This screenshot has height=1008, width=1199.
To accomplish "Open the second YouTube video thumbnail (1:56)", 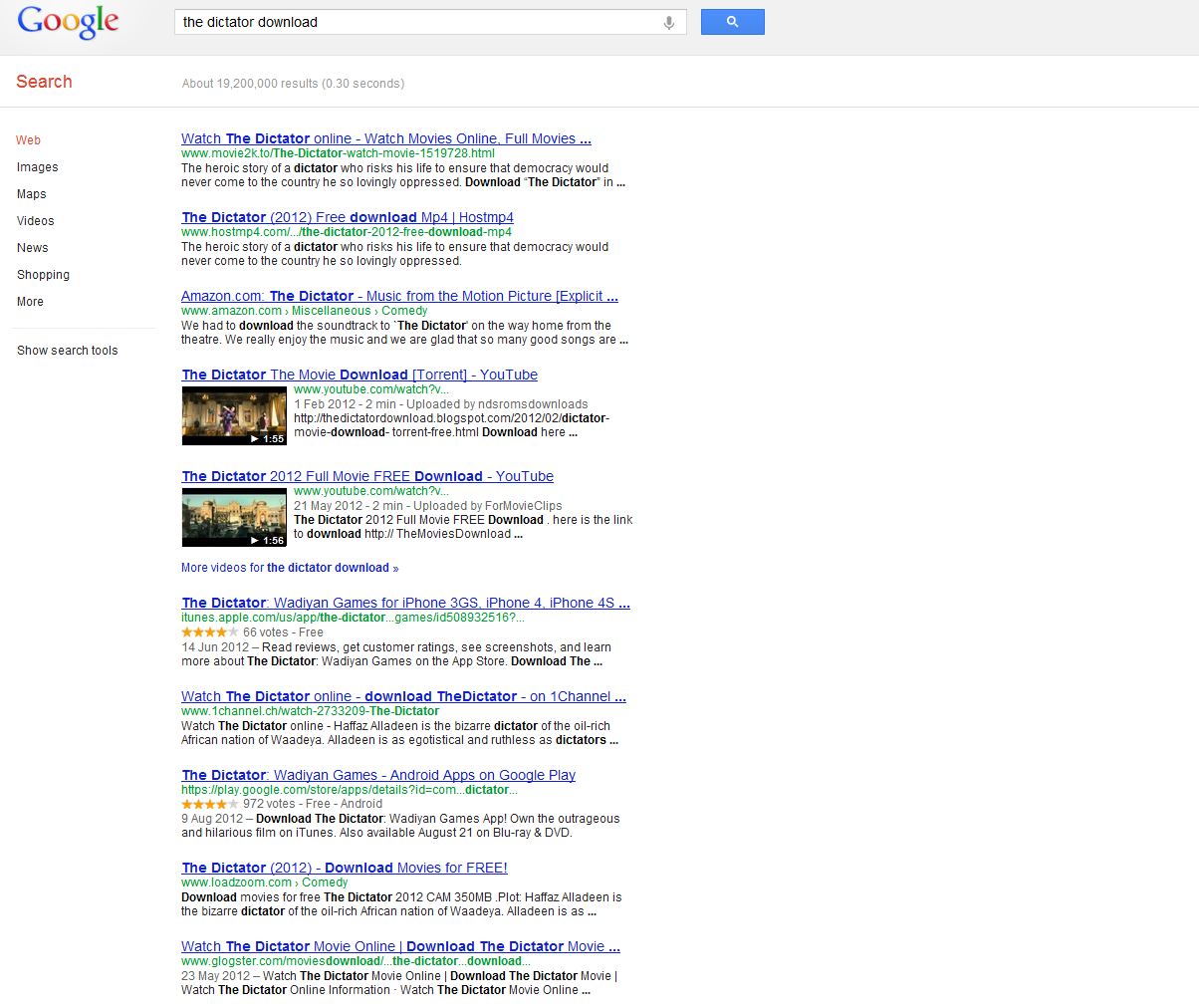I will [x=234, y=517].
